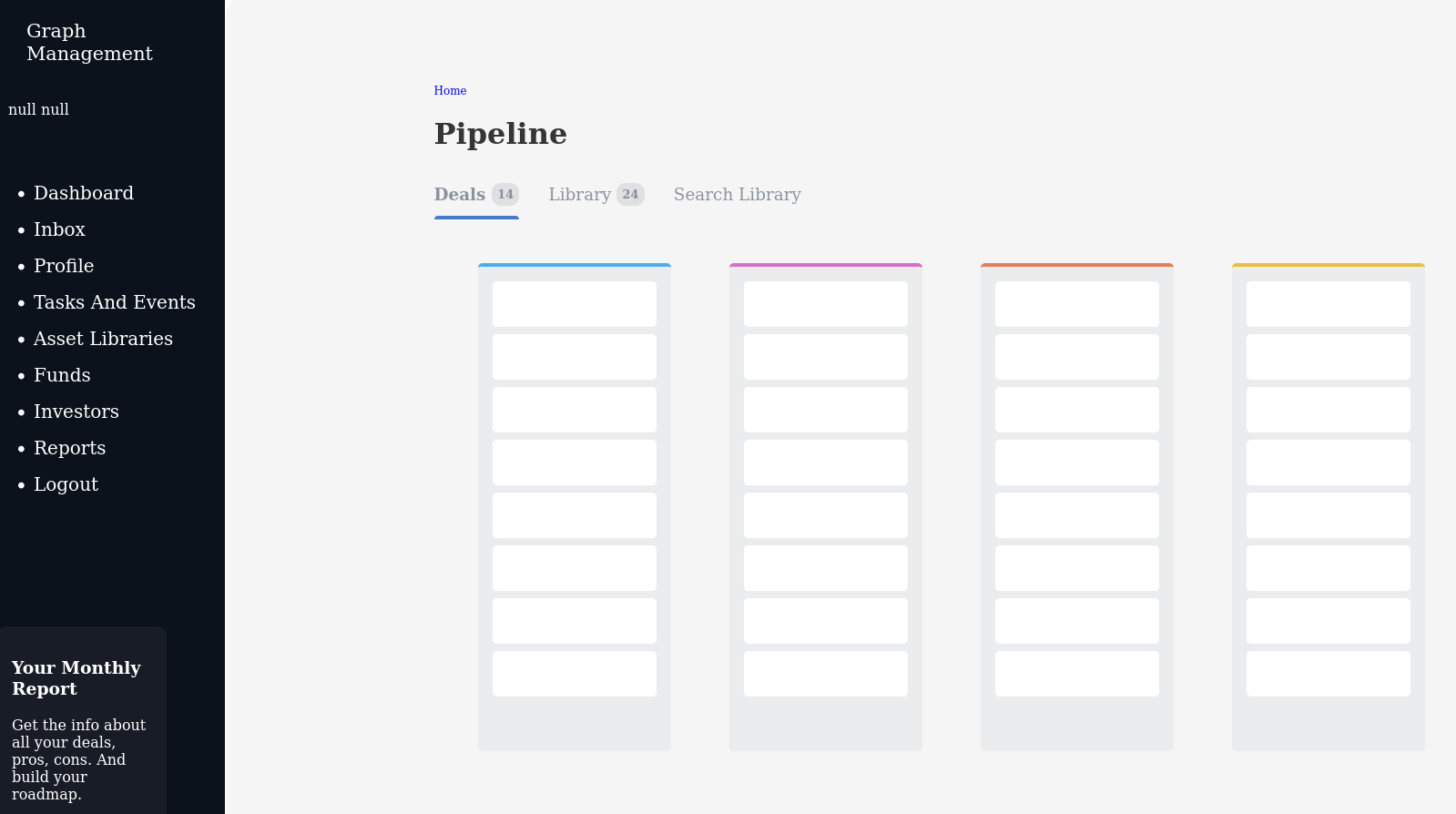This screenshot has width=1456, height=814.
Task: Open the Your Monthly Report card
Action: [x=82, y=719]
